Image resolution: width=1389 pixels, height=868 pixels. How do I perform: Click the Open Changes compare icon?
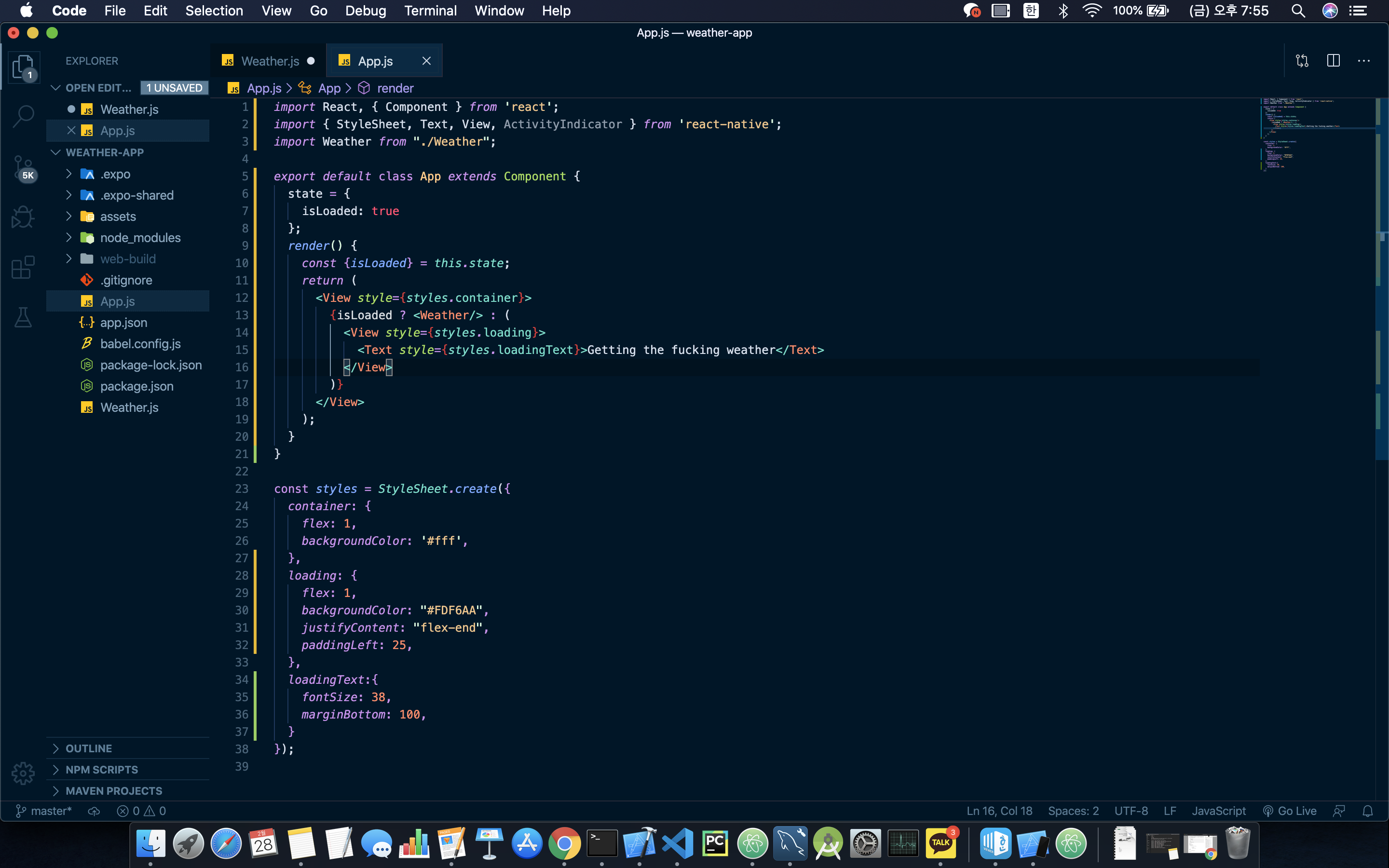(x=1302, y=61)
